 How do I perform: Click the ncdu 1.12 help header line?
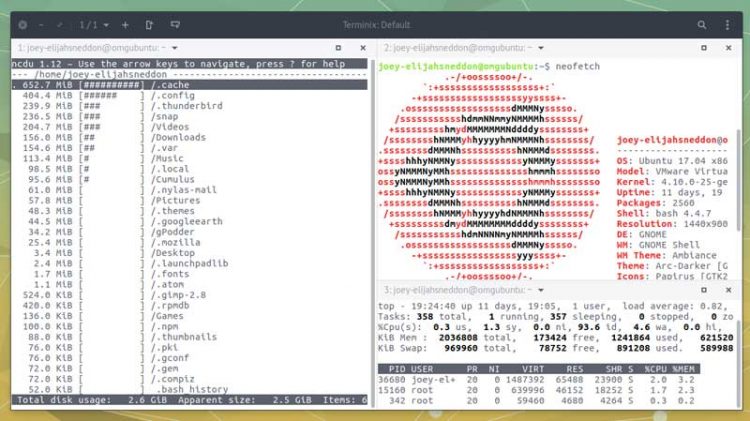190,64
